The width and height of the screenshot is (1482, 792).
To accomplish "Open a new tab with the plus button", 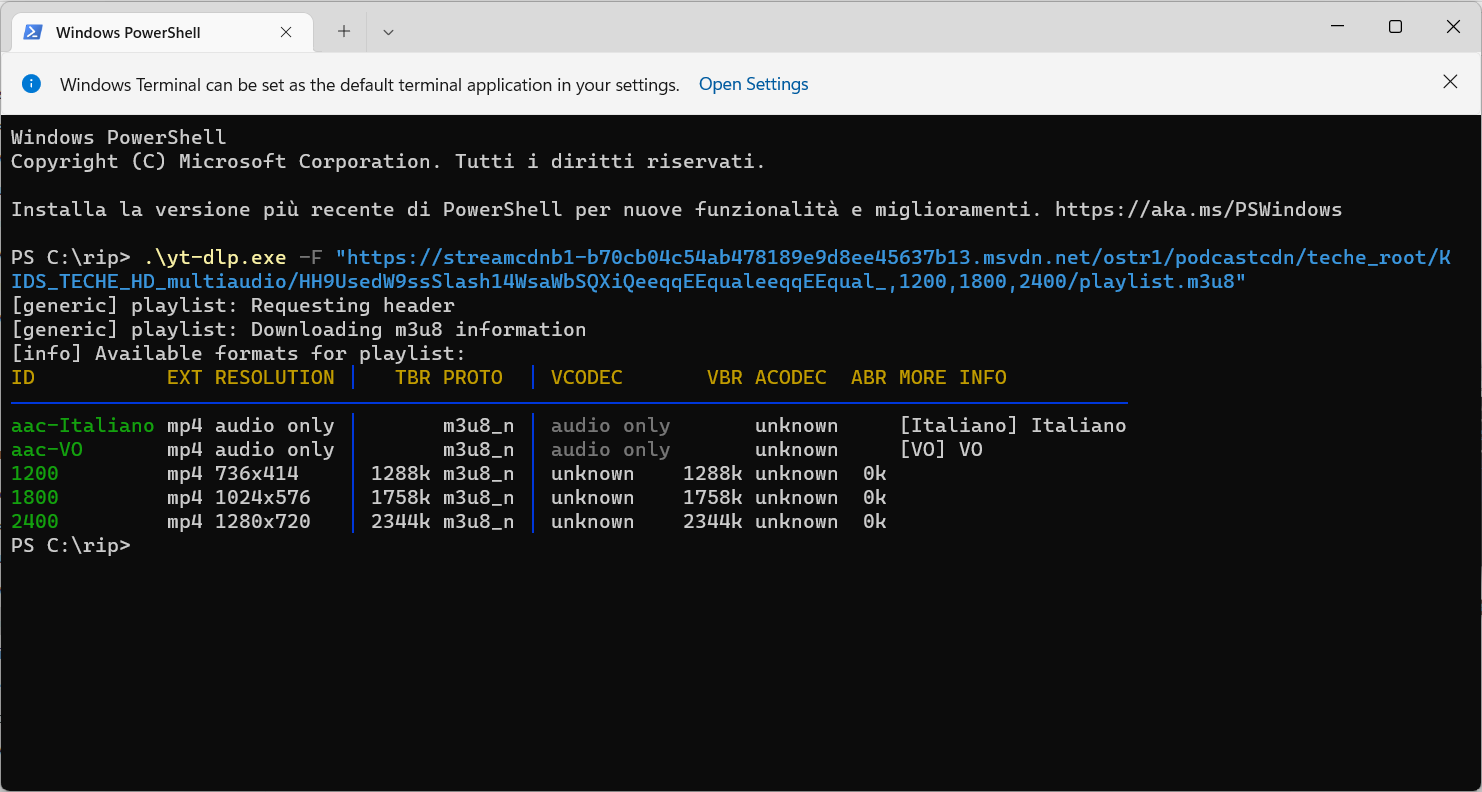I will 344,32.
